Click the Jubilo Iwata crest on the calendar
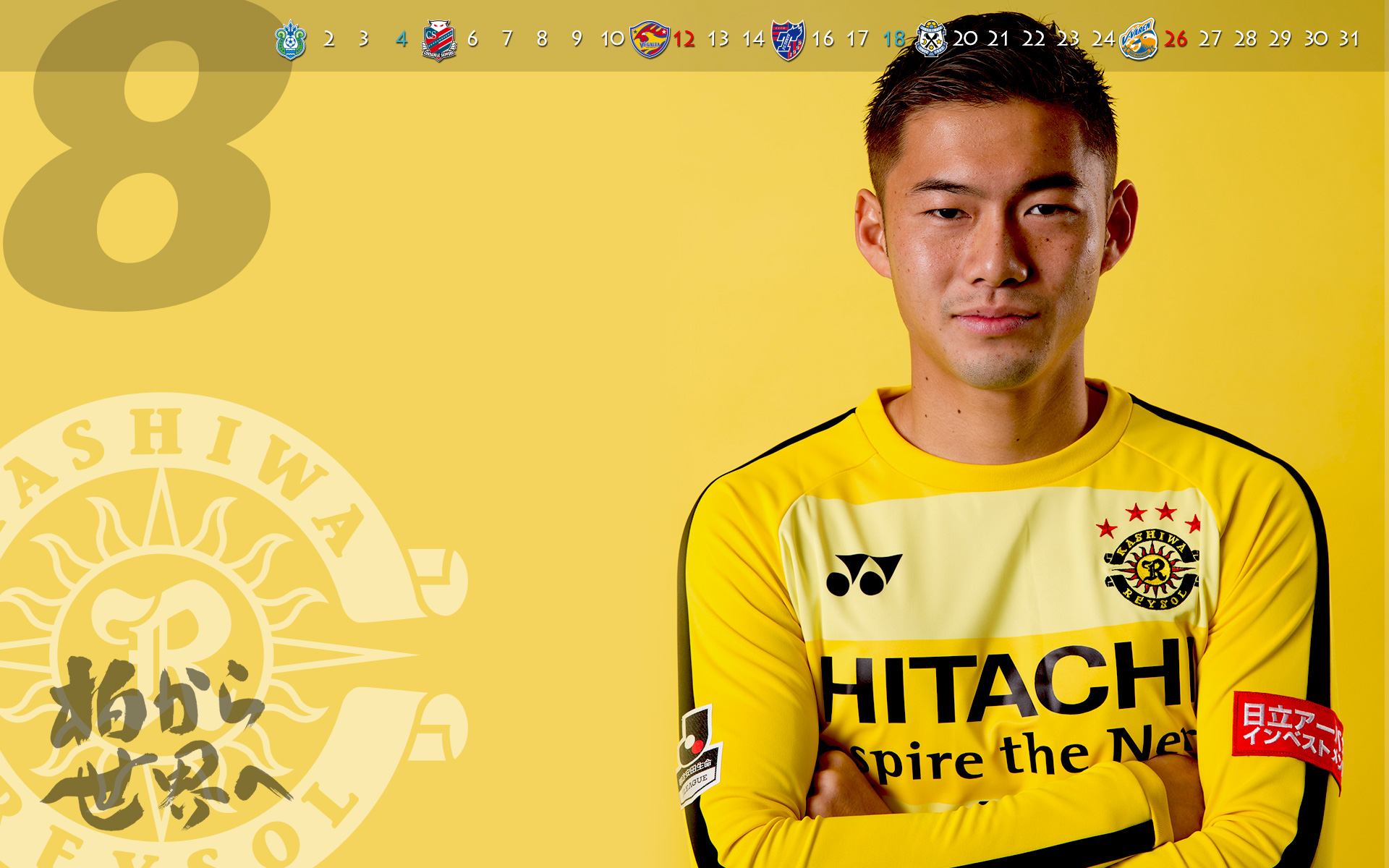The height and width of the screenshot is (868, 1389). coord(931,39)
